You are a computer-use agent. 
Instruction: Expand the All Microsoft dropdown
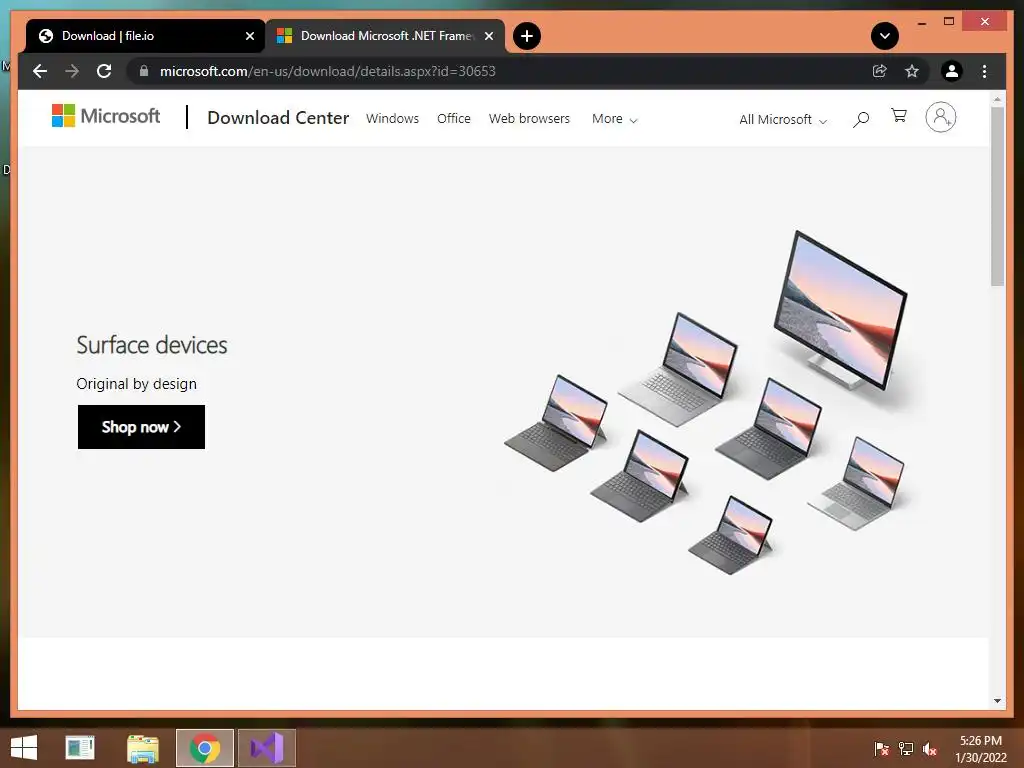pyautogui.click(x=783, y=120)
